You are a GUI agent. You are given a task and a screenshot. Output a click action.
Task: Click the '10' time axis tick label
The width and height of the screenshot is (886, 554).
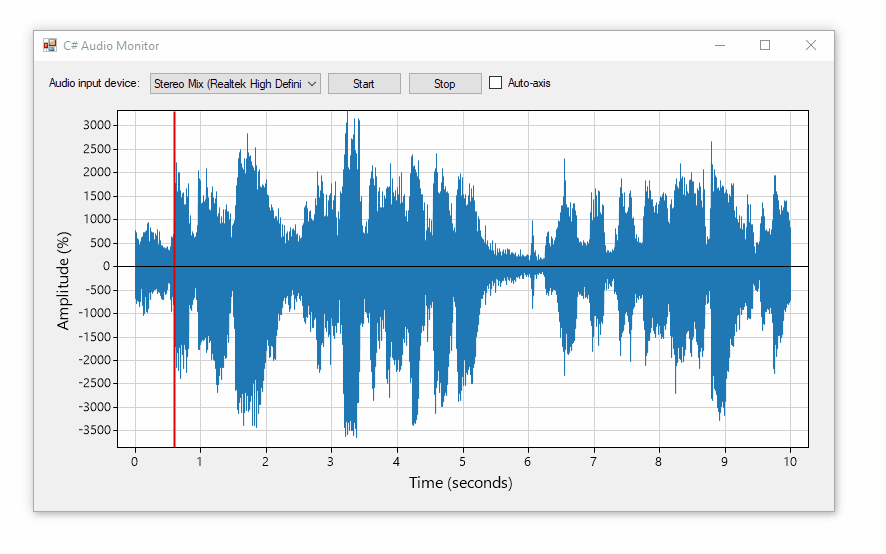click(x=790, y=462)
